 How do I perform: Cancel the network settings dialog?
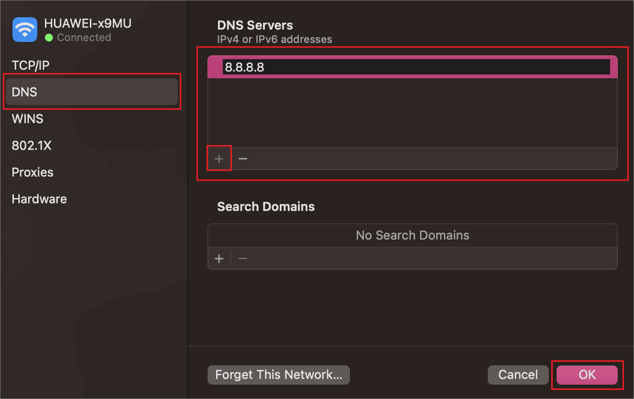[518, 375]
